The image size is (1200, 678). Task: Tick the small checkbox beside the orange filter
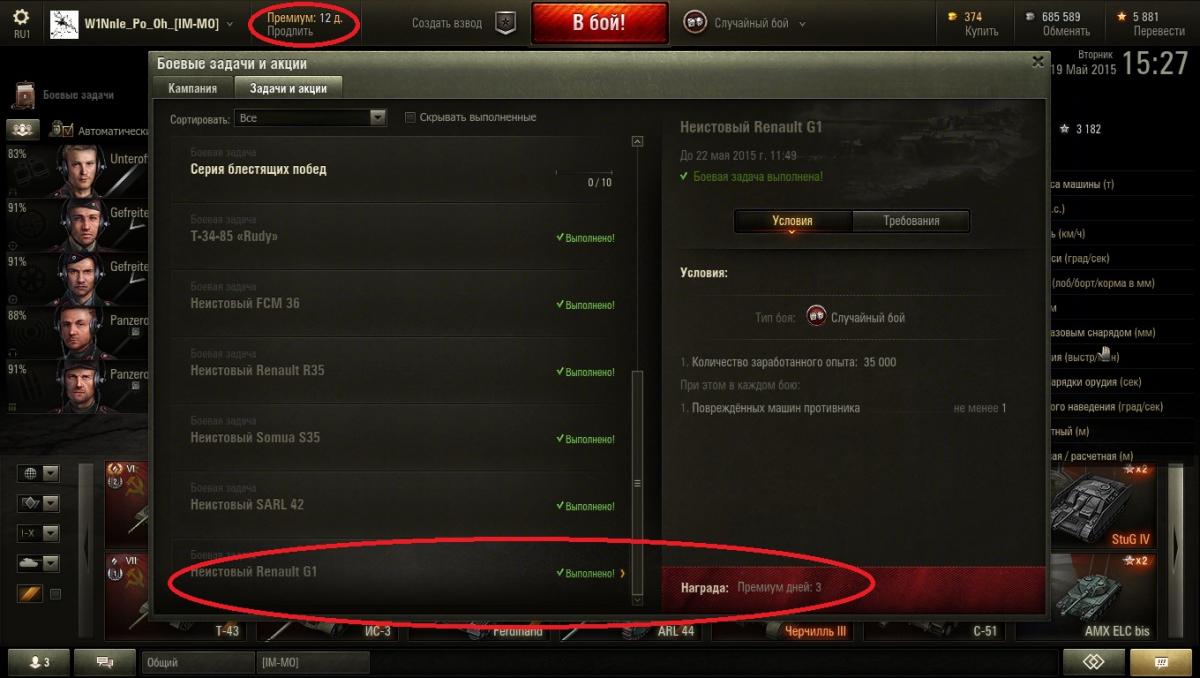[56, 594]
